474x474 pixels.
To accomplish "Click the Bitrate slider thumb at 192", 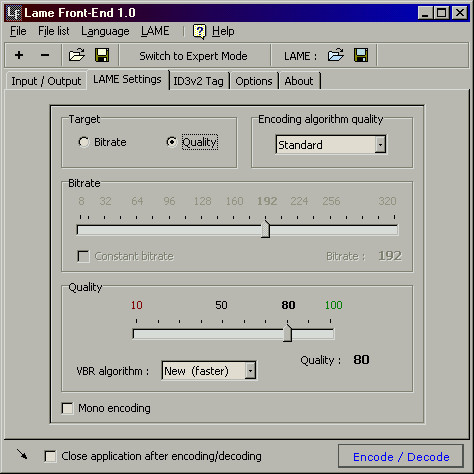I will tap(265, 229).
